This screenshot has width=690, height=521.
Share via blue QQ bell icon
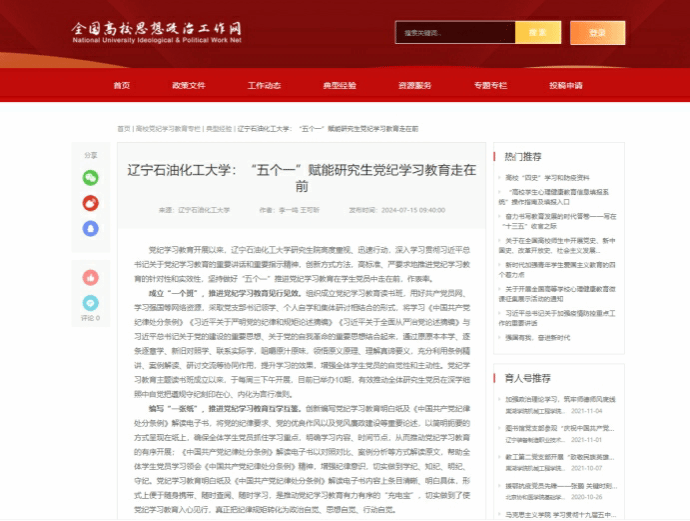91,228
